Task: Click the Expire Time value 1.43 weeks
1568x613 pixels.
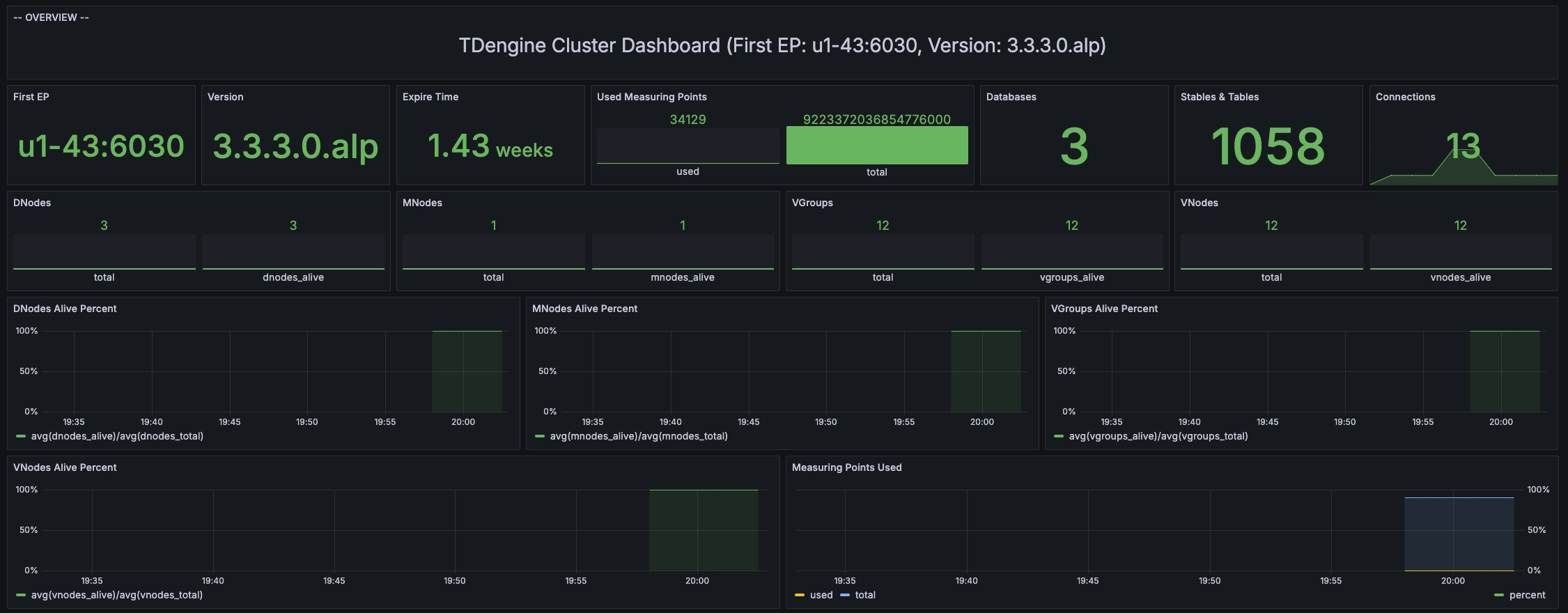Action: point(490,146)
